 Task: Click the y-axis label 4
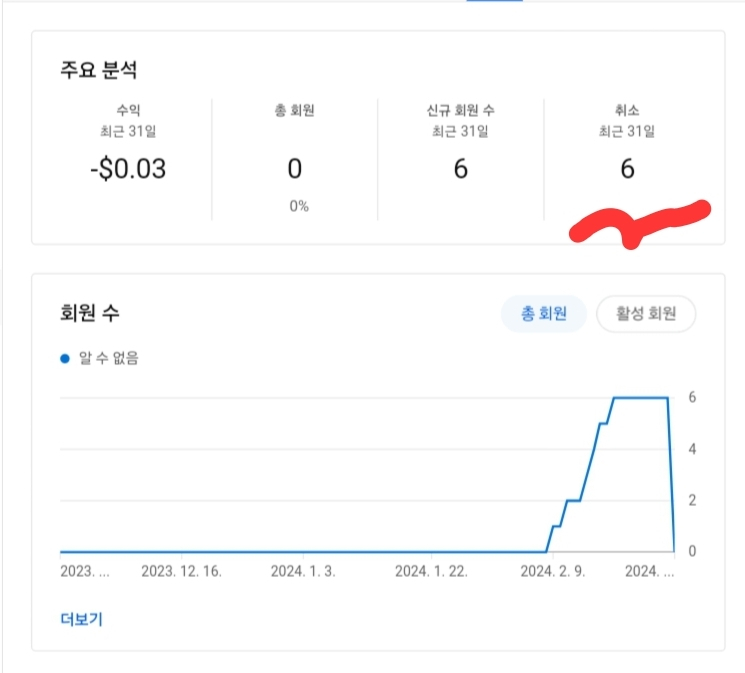(691, 449)
